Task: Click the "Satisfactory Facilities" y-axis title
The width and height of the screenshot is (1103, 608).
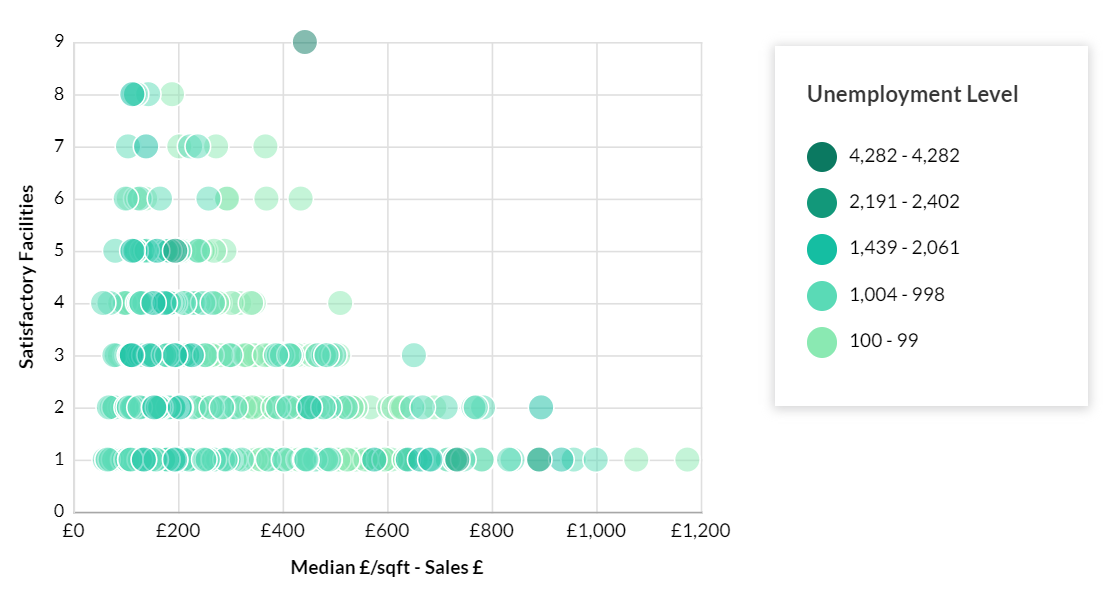Action: [28, 276]
